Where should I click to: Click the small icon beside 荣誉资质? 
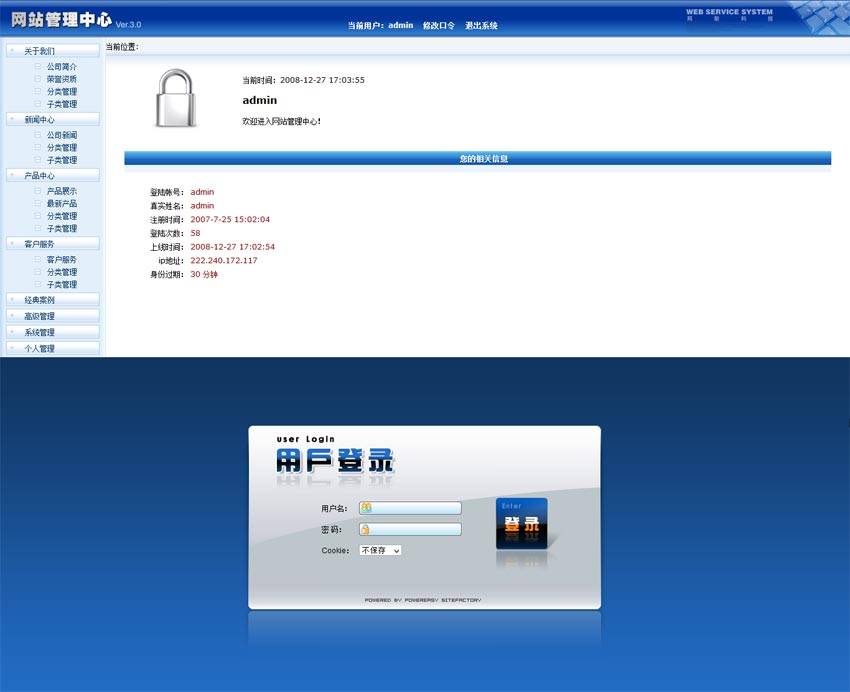pyautogui.click(x=38, y=79)
